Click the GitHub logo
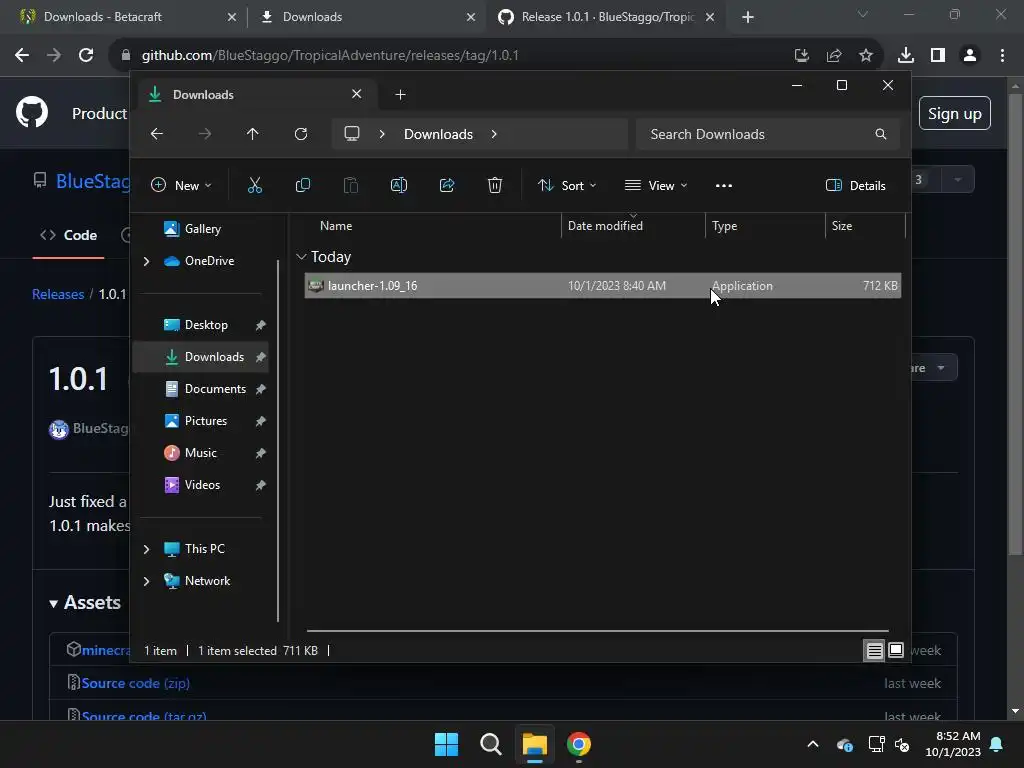The image size is (1024, 768). click(32, 112)
